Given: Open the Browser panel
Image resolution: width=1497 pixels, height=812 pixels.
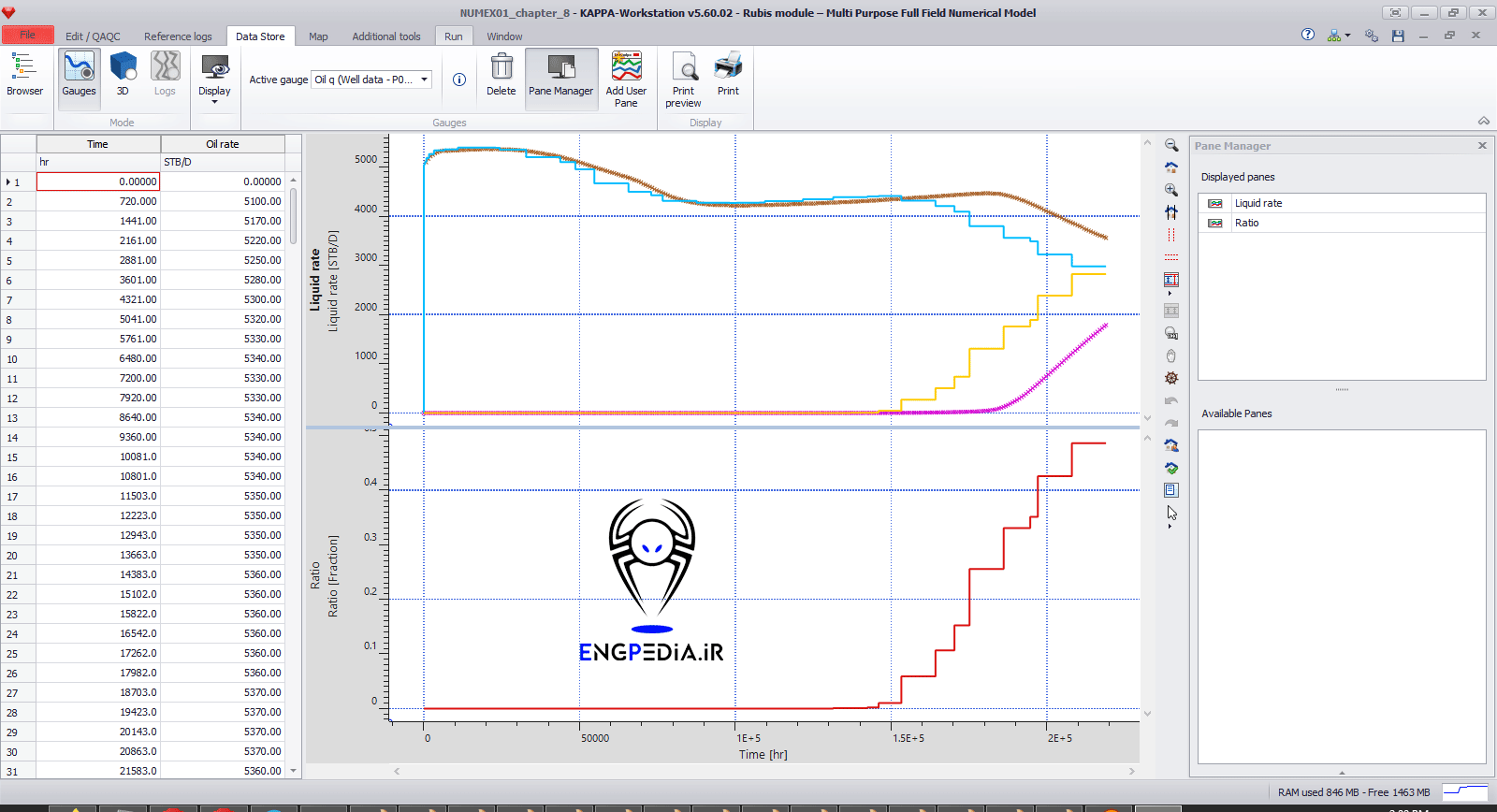Looking at the screenshot, I should coord(24,75).
